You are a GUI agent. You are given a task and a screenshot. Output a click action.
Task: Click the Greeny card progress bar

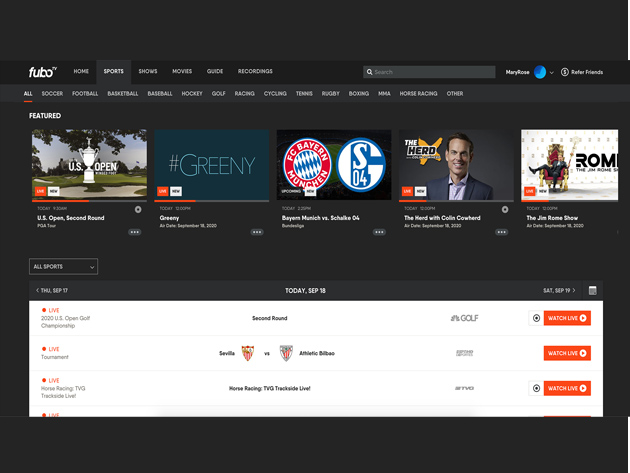[x=211, y=201]
